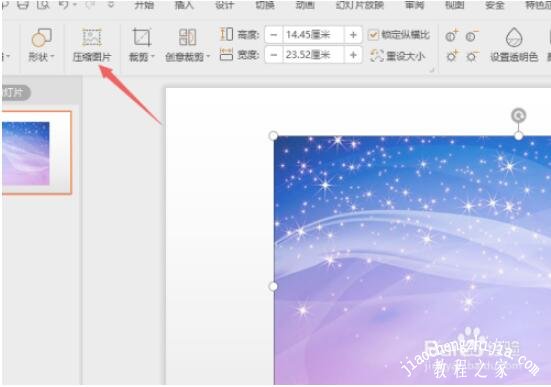Image resolution: width=551 pixels, height=387 pixels.
Task: Open the 安全 tab
Action: tap(495, 5)
